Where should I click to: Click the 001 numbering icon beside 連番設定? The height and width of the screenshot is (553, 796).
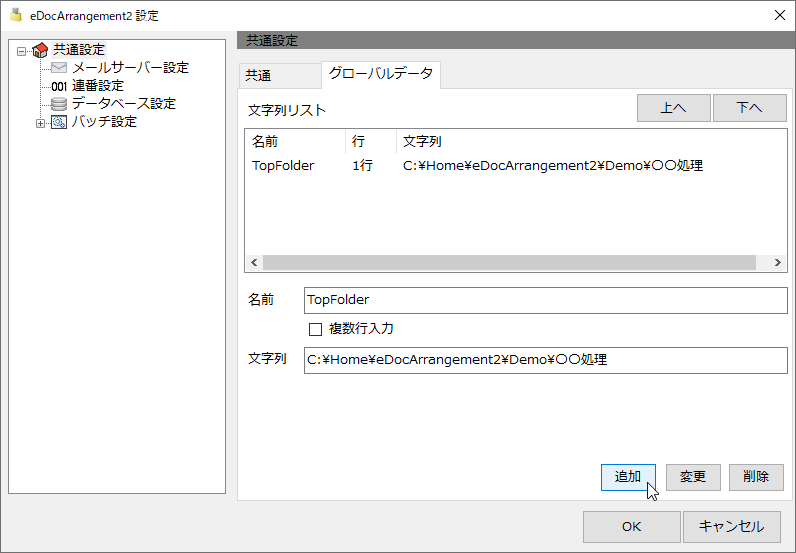tap(59, 86)
